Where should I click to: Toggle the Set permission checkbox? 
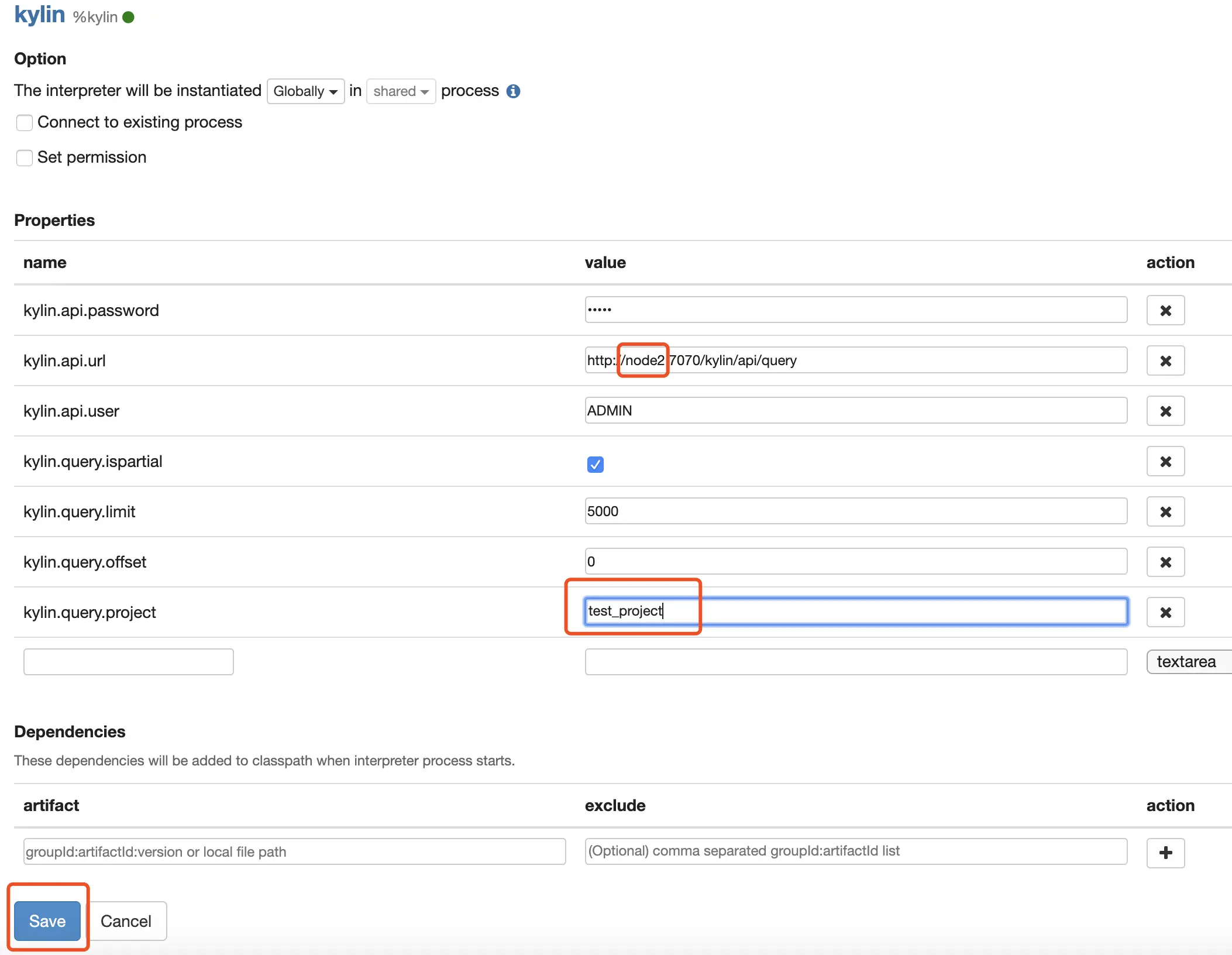(x=25, y=158)
